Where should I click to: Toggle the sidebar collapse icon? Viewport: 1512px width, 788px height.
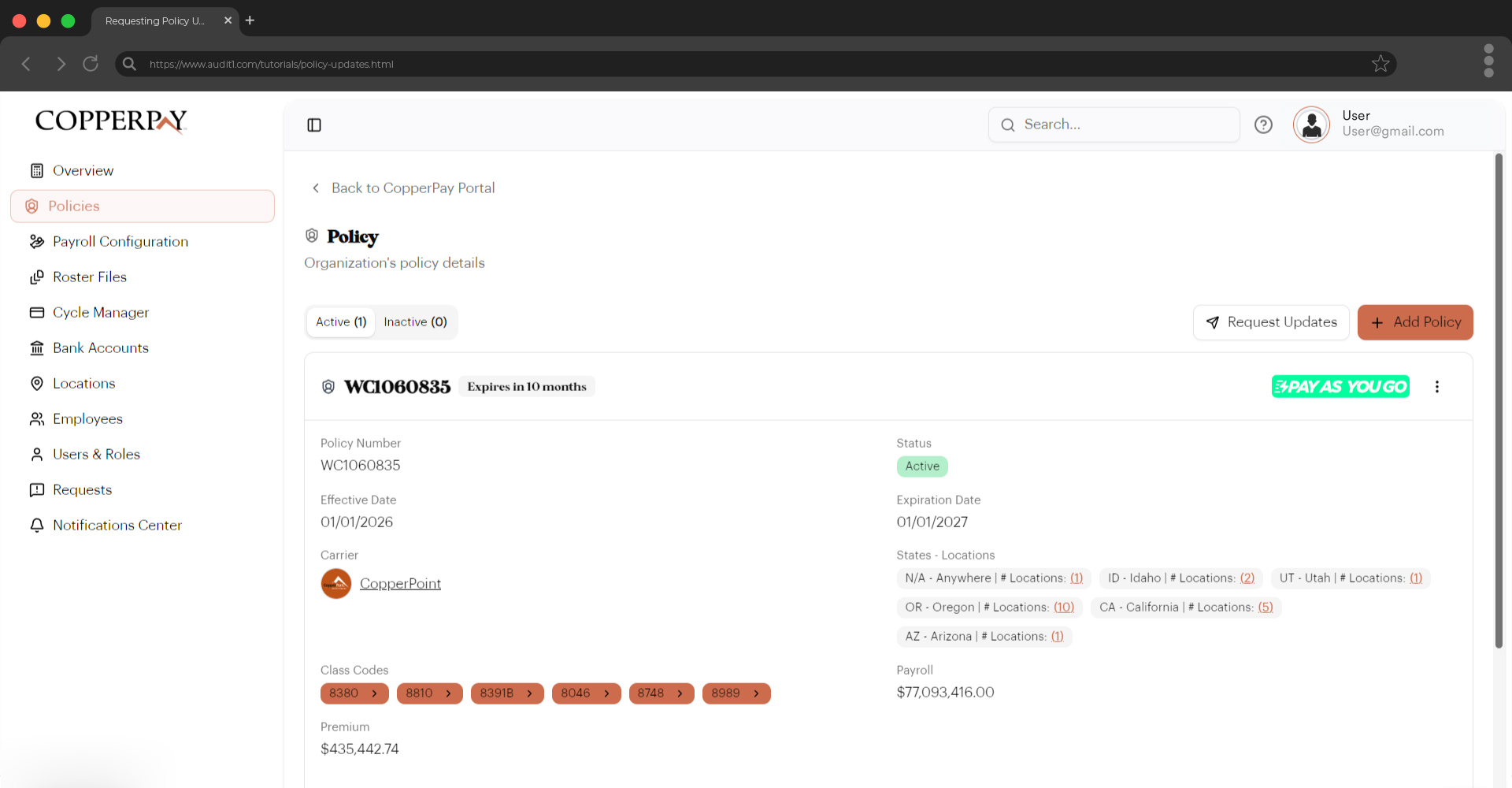coord(314,125)
